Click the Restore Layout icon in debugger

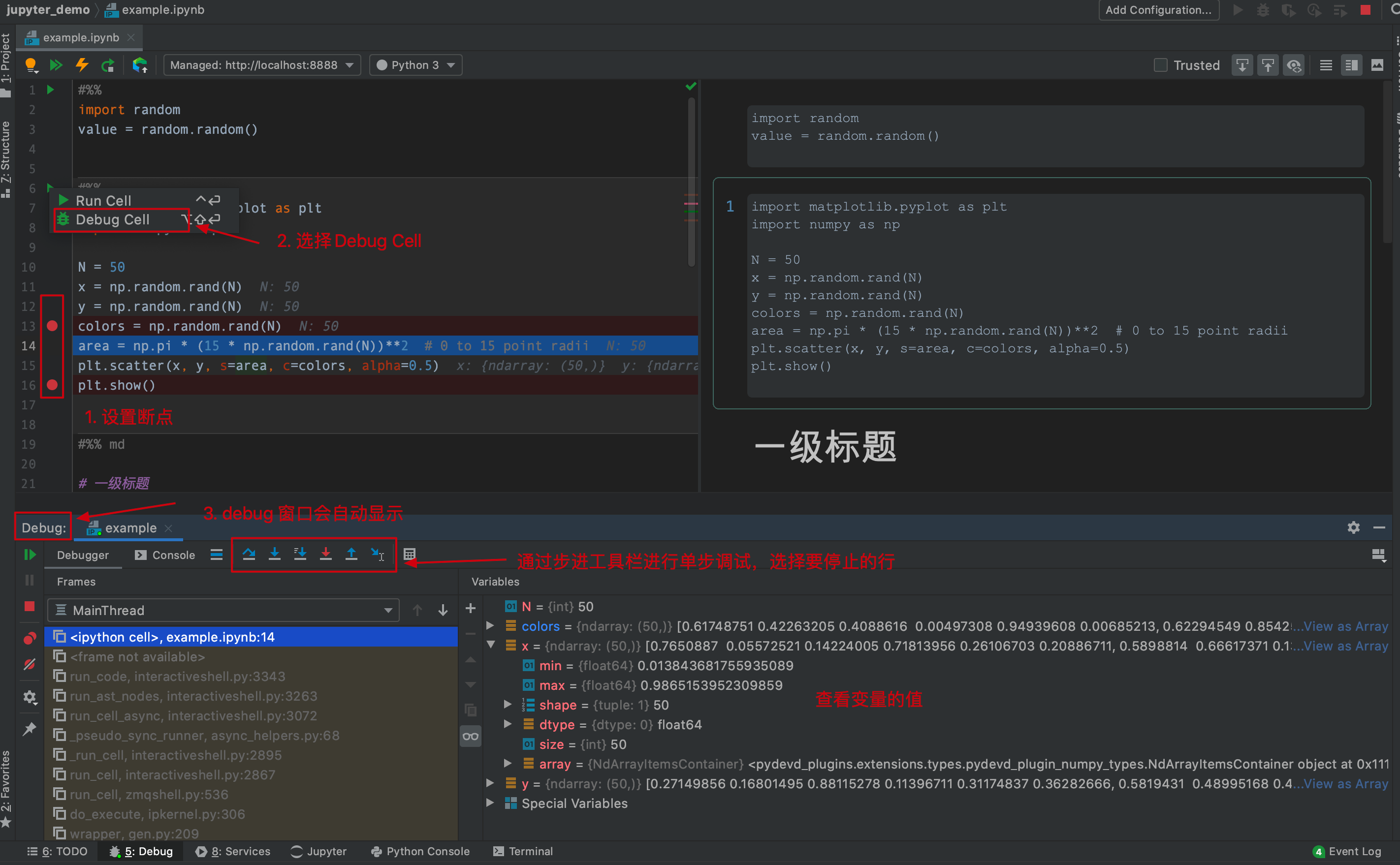1379,555
